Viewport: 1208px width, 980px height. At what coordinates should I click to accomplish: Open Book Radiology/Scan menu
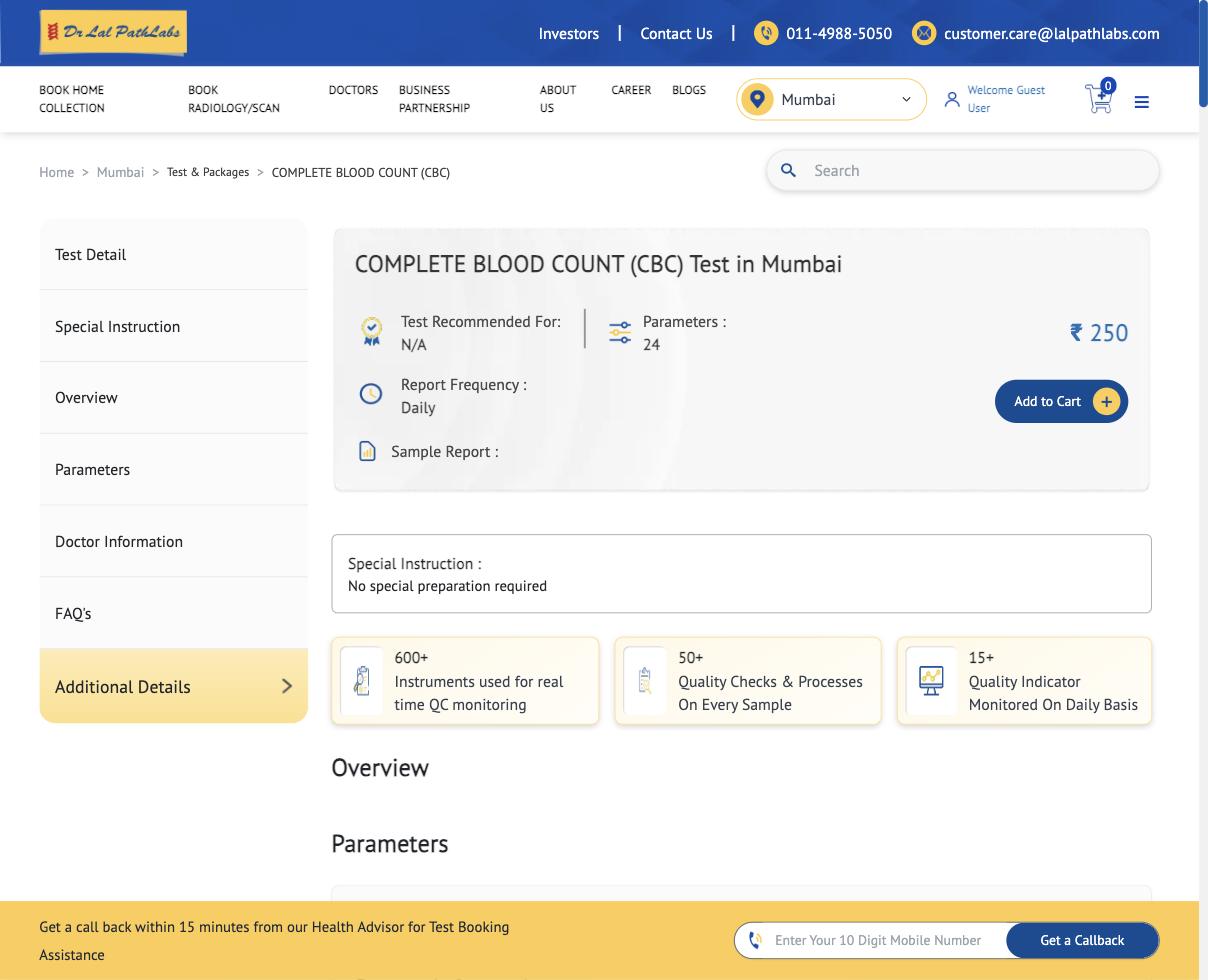(234, 99)
